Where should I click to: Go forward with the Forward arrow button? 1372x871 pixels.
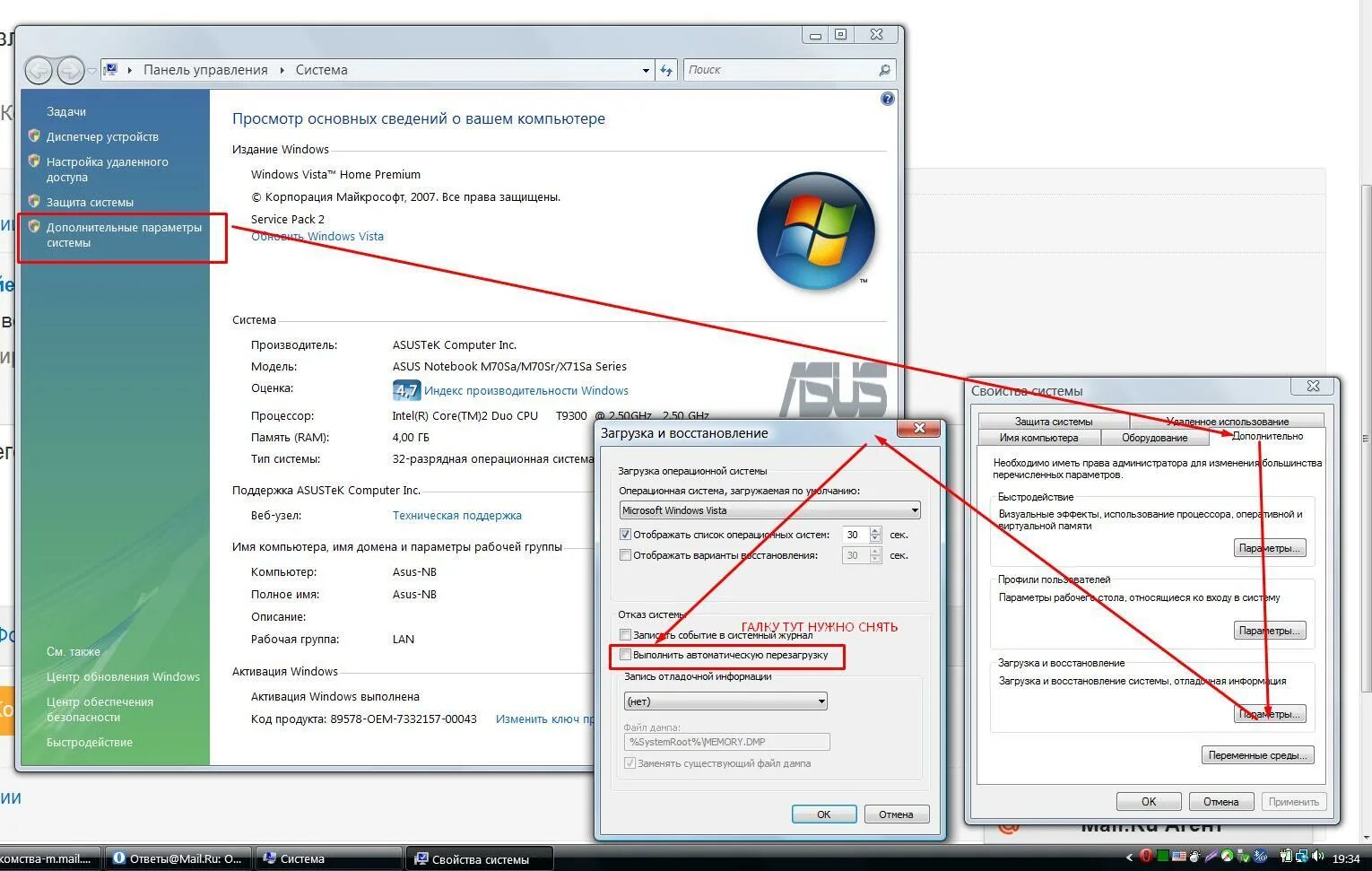click(70, 70)
